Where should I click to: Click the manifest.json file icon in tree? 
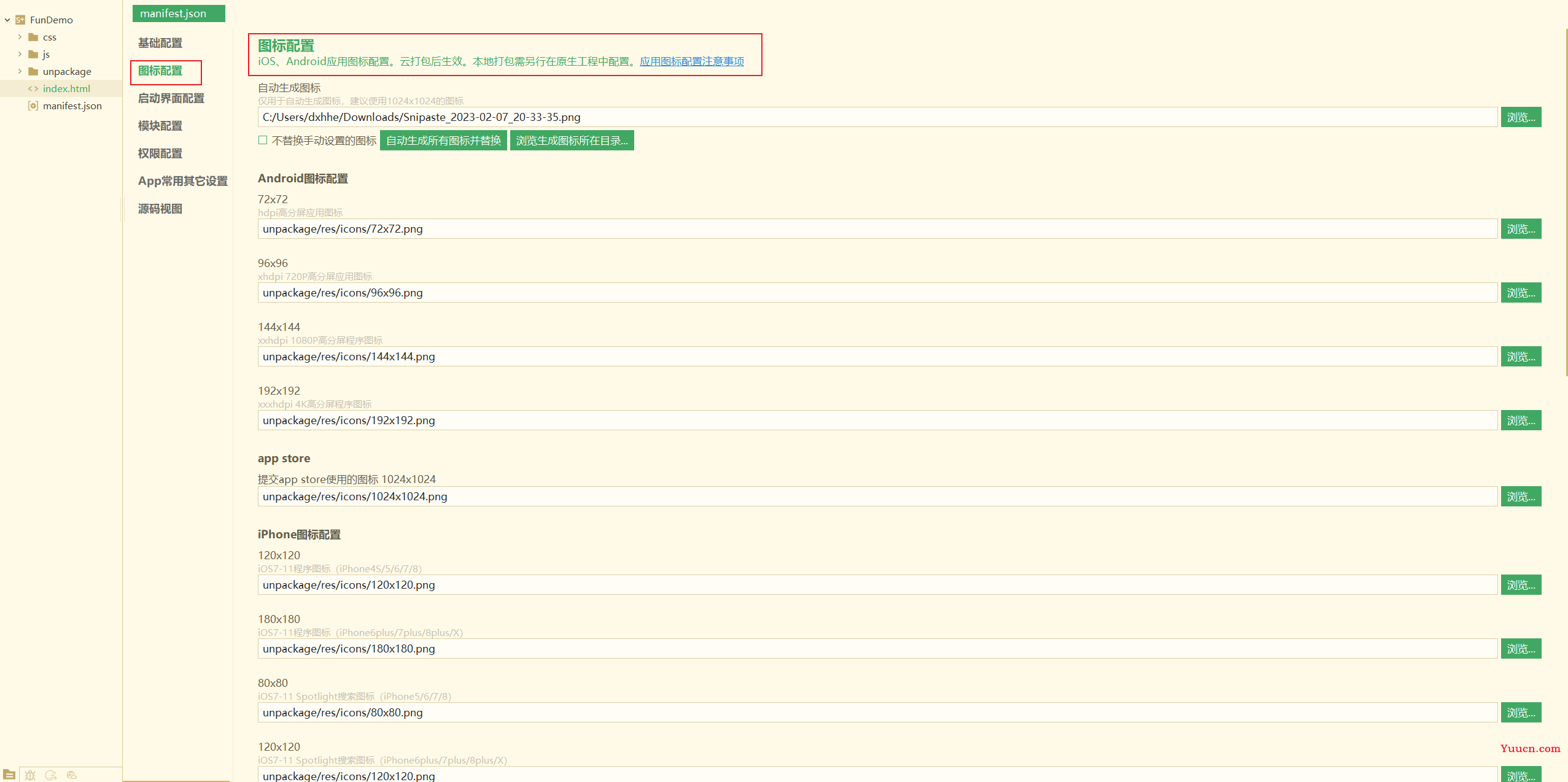coord(33,106)
